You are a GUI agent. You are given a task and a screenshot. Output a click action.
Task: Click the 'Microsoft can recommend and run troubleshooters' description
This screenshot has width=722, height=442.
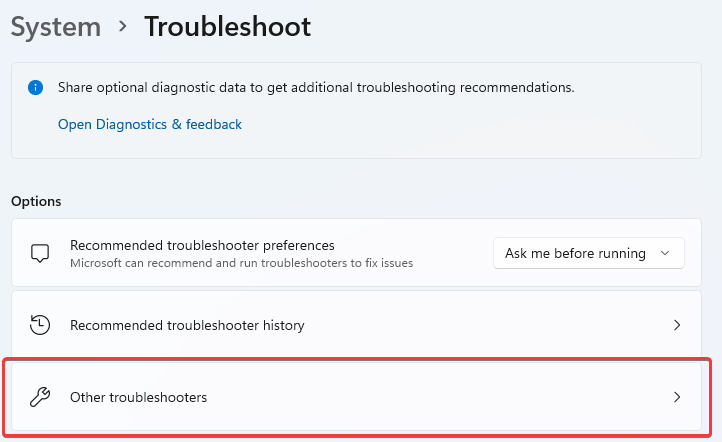tap(241, 263)
